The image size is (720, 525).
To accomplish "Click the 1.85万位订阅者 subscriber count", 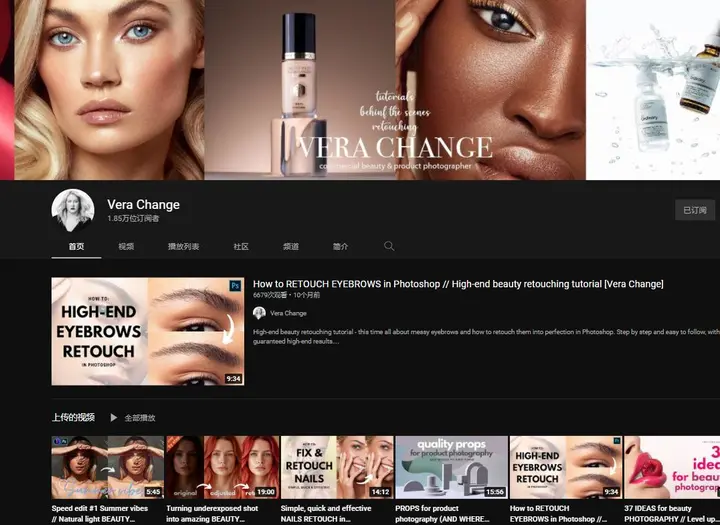I will (x=133, y=219).
